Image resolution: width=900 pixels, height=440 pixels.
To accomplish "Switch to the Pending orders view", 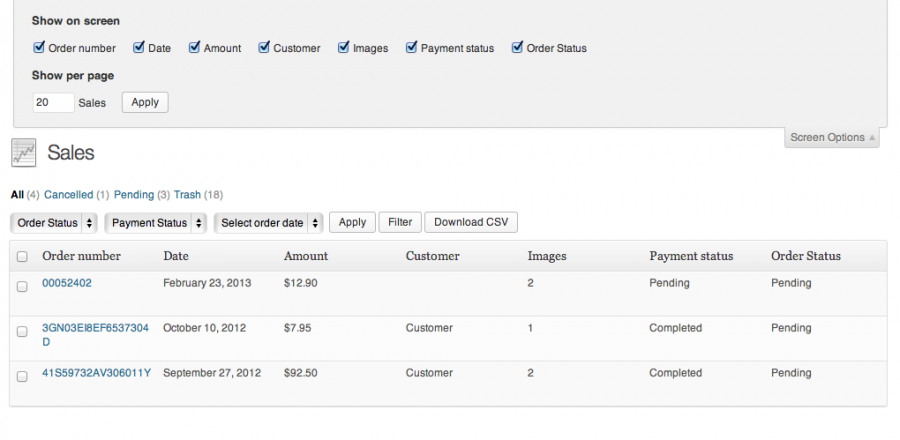I will (134, 195).
